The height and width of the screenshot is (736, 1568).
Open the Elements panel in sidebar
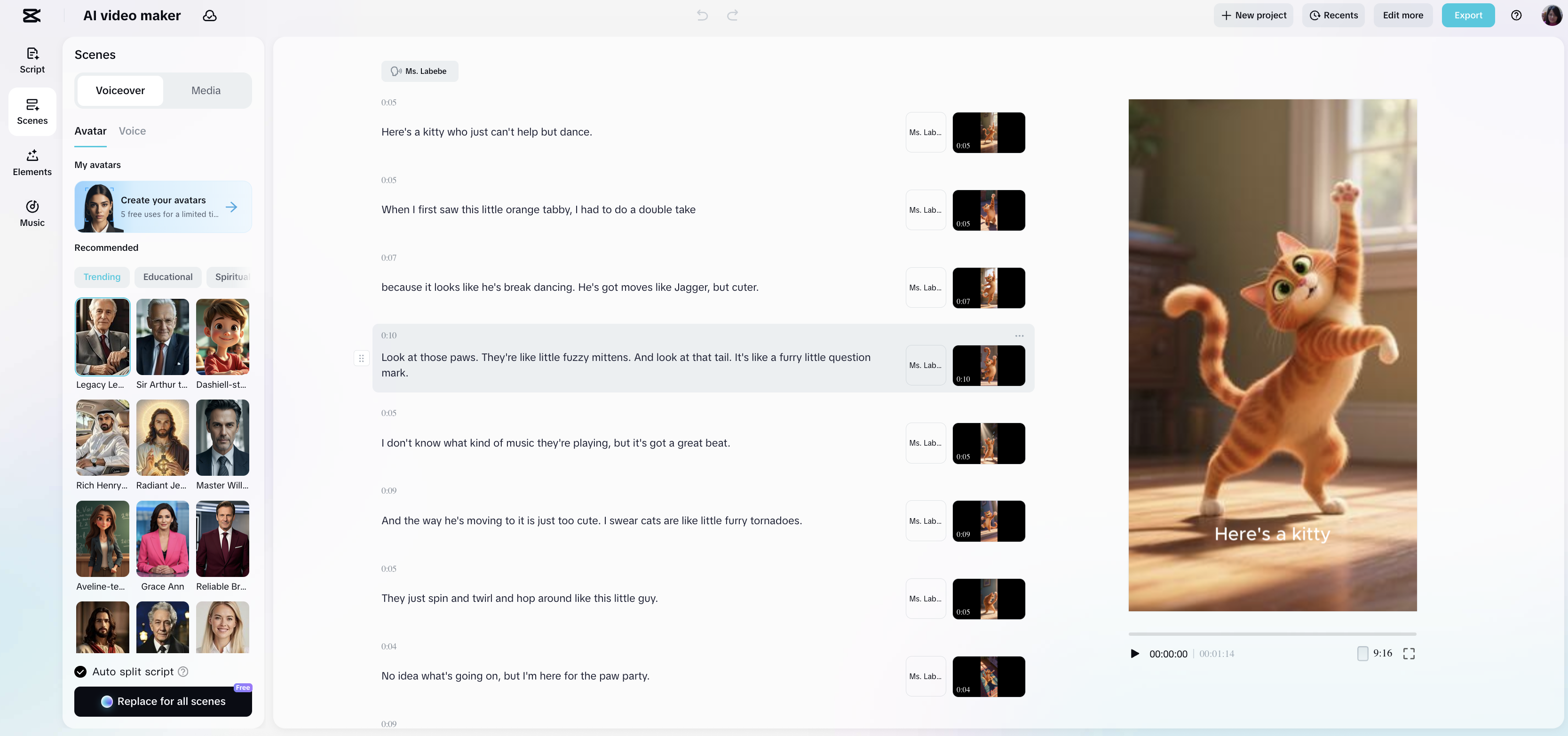click(32, 163)
